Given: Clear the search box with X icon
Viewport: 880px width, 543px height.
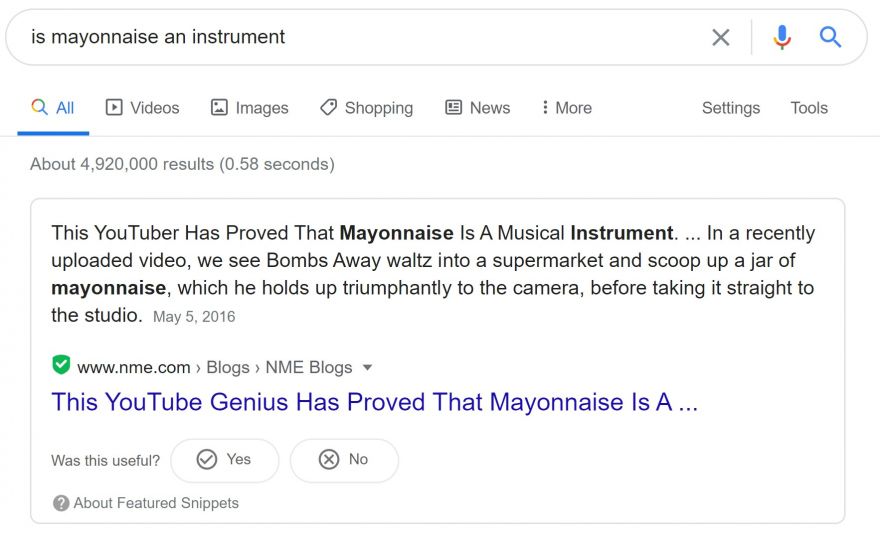Looking at the screenshot, I should point(721,38).
